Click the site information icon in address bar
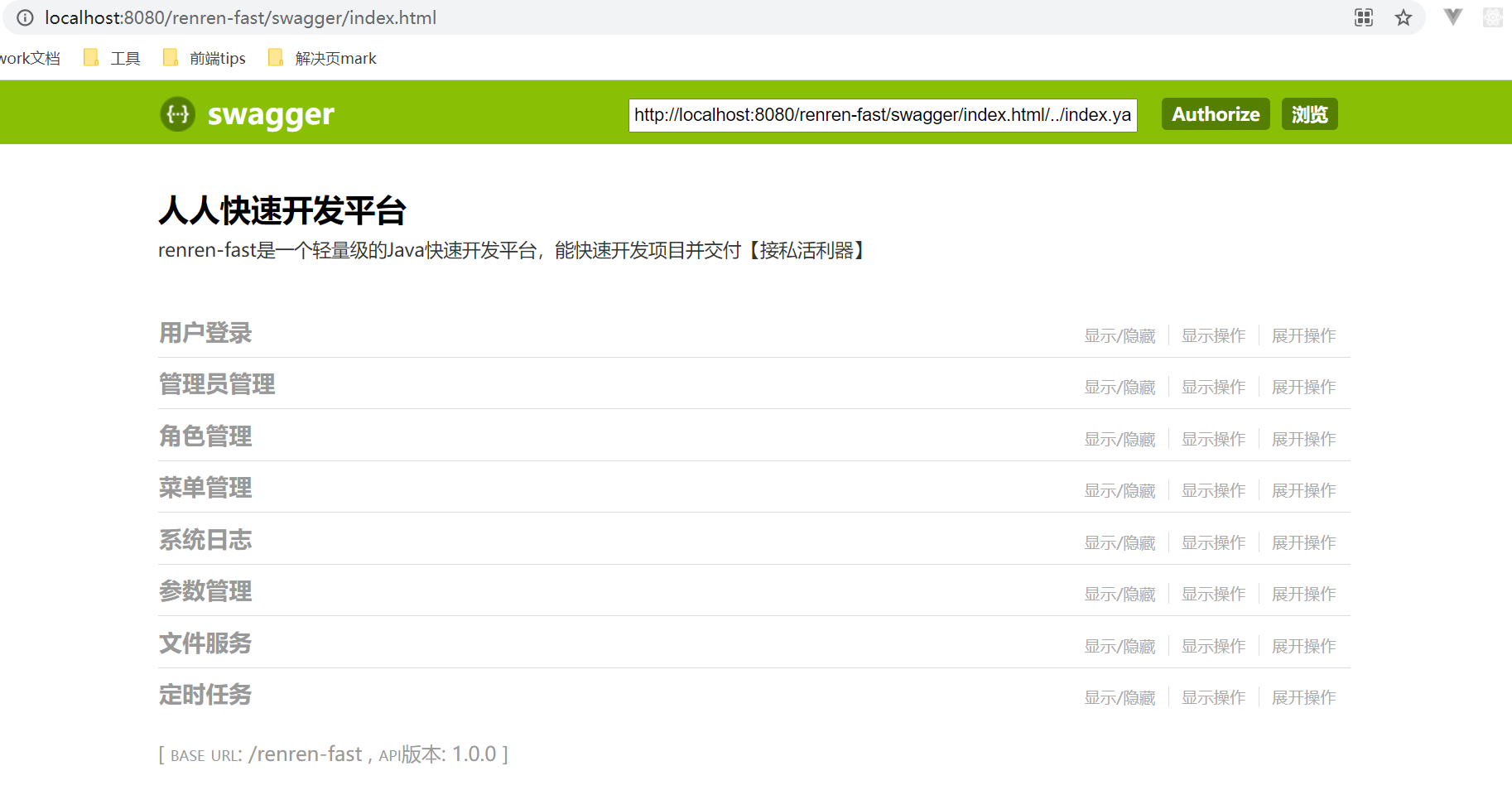1512x790 pixels. coord(25,17)
